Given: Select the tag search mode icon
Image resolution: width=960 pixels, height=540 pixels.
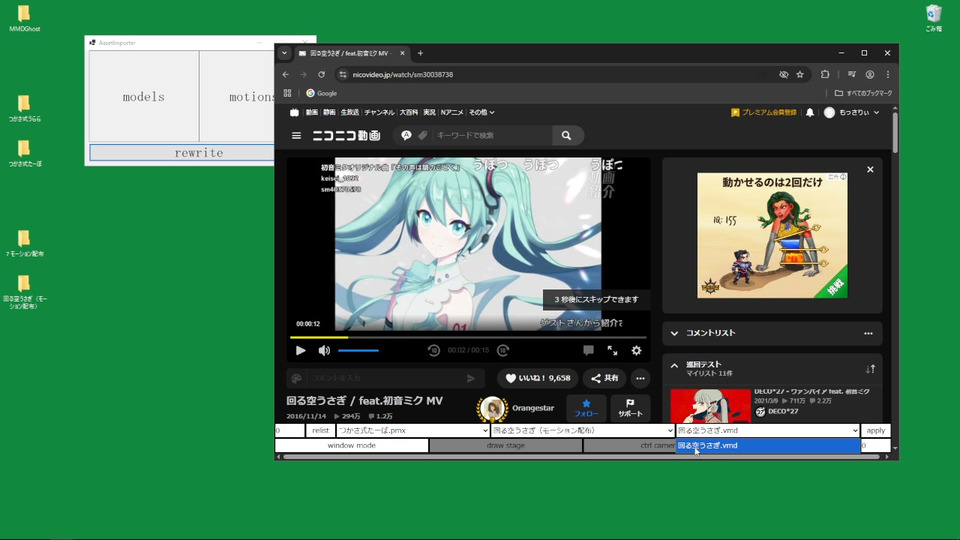Looking at the screenshot, I should pos(422,135).
